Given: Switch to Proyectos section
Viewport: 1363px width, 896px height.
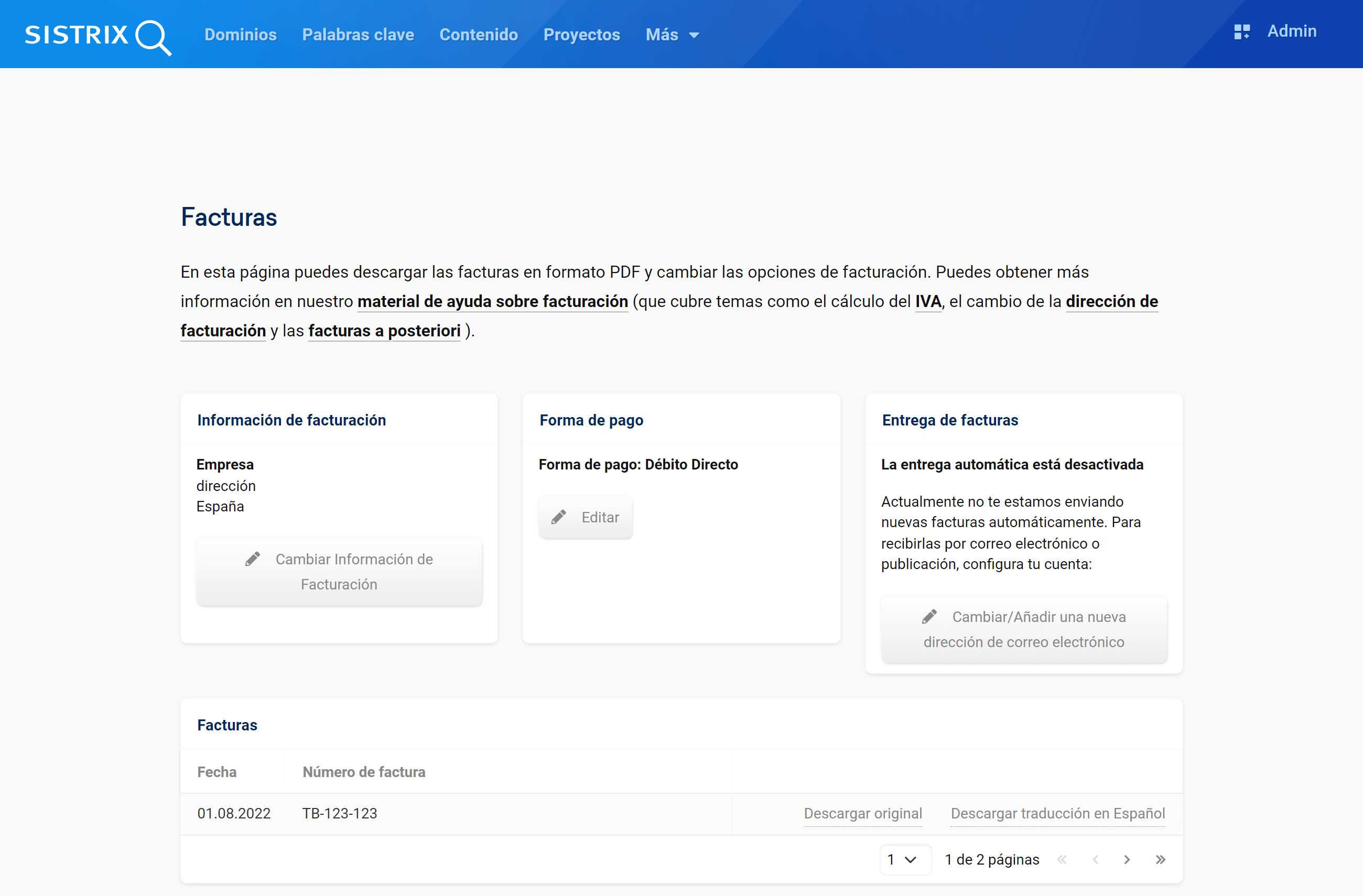Looking at the screenshot, I should (x=581, y=35).
